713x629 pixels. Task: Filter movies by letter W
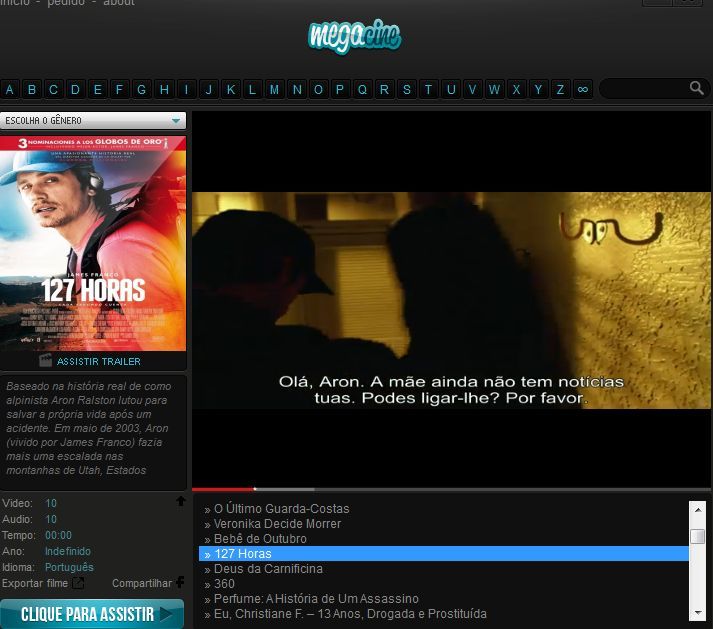tap(494, 89)
